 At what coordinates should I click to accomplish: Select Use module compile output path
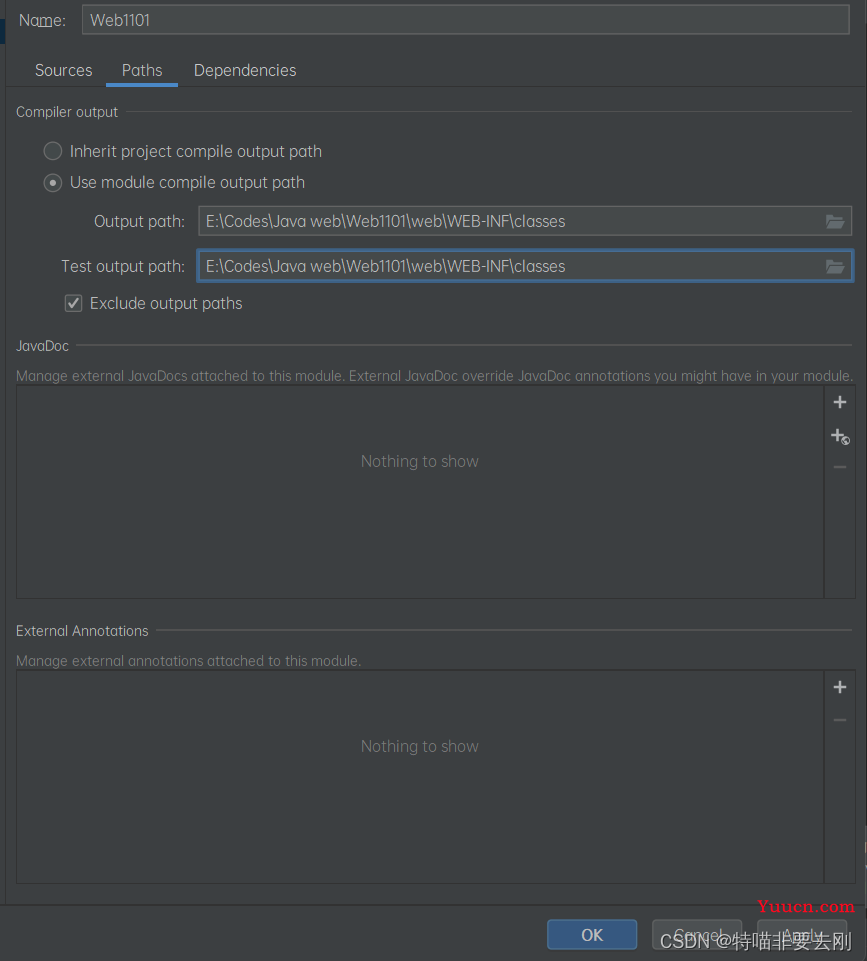click(53, 183)
